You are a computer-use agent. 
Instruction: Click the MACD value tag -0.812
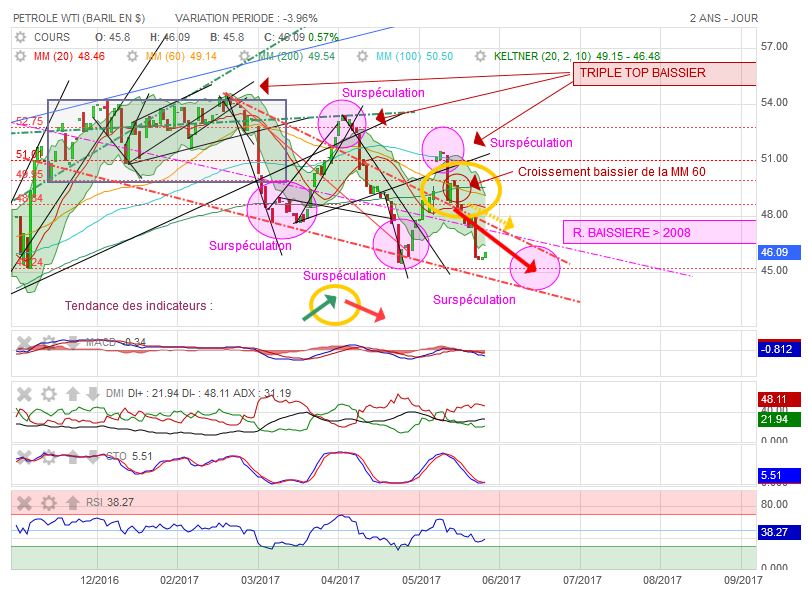(x=780, y=349)
